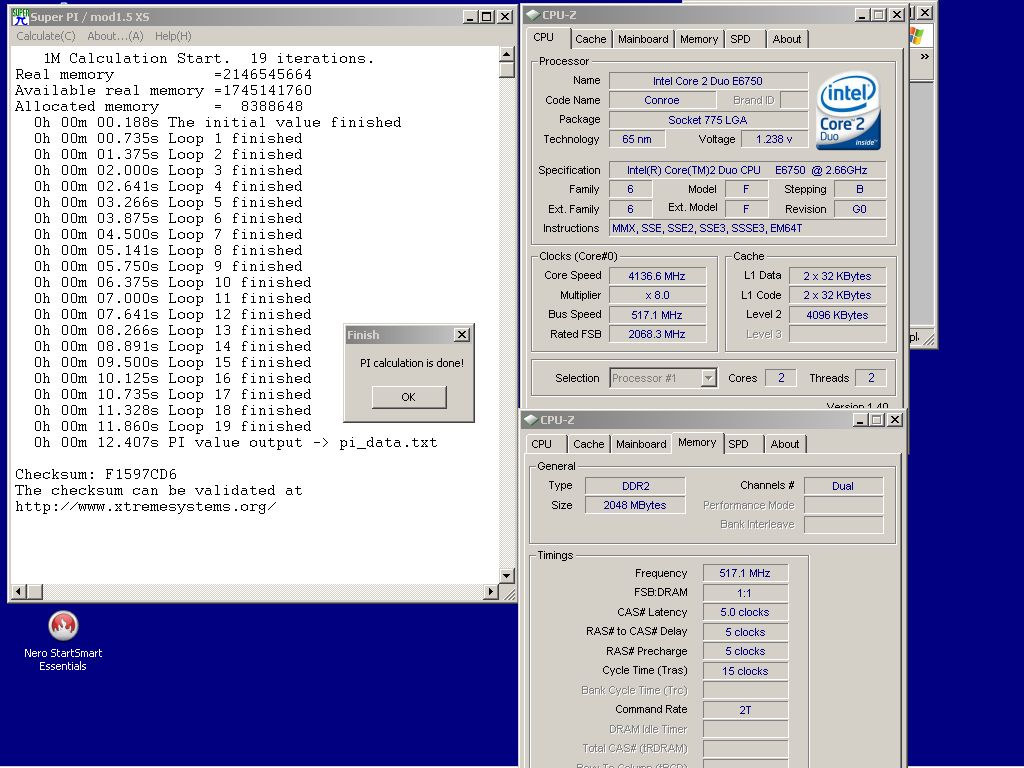Open the Calculate(C) menu
Screen dimensions: 1024x768
pos(46,36)
